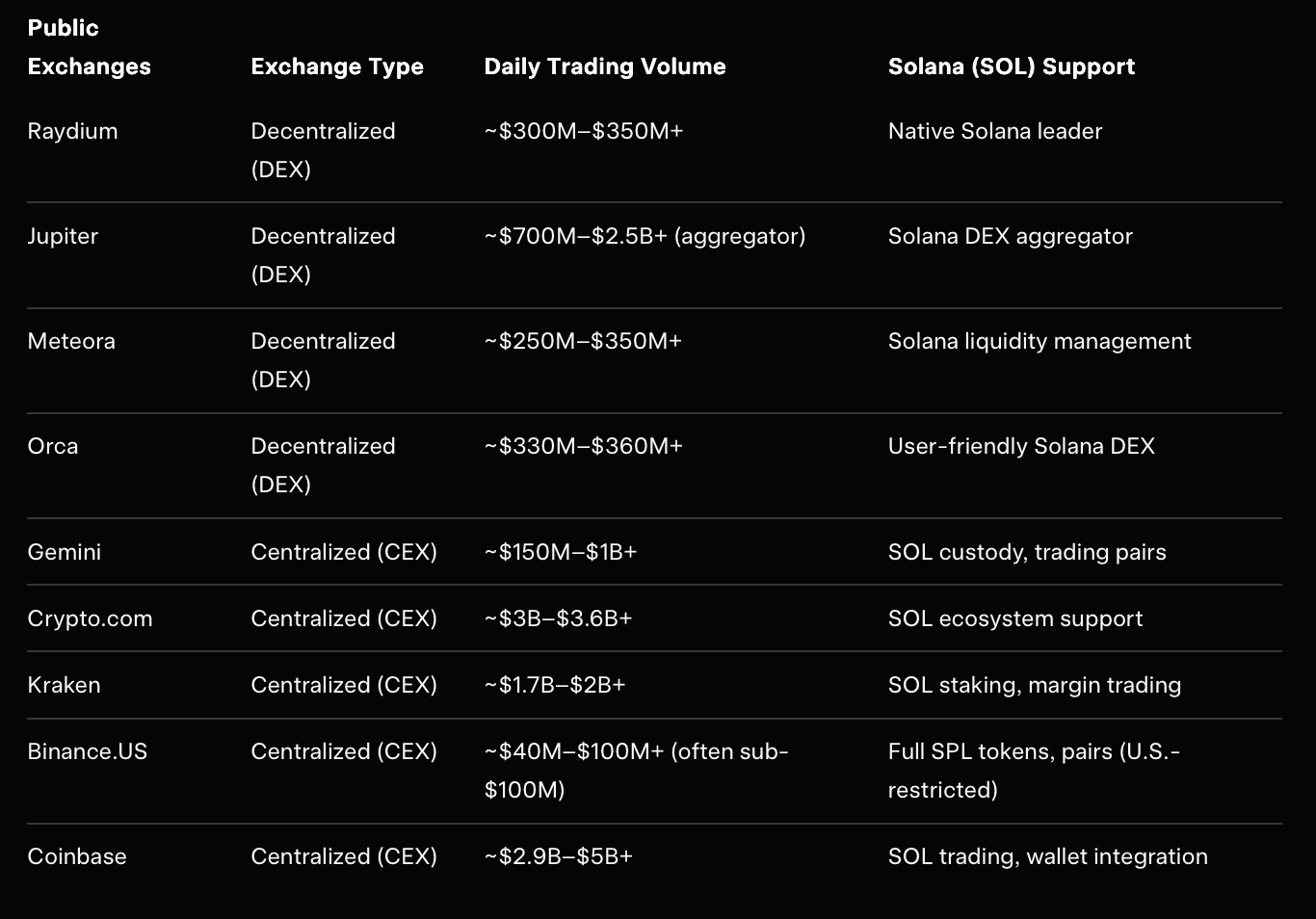Click the Solana DEX aggregator text

click(x=1011, y=236)
